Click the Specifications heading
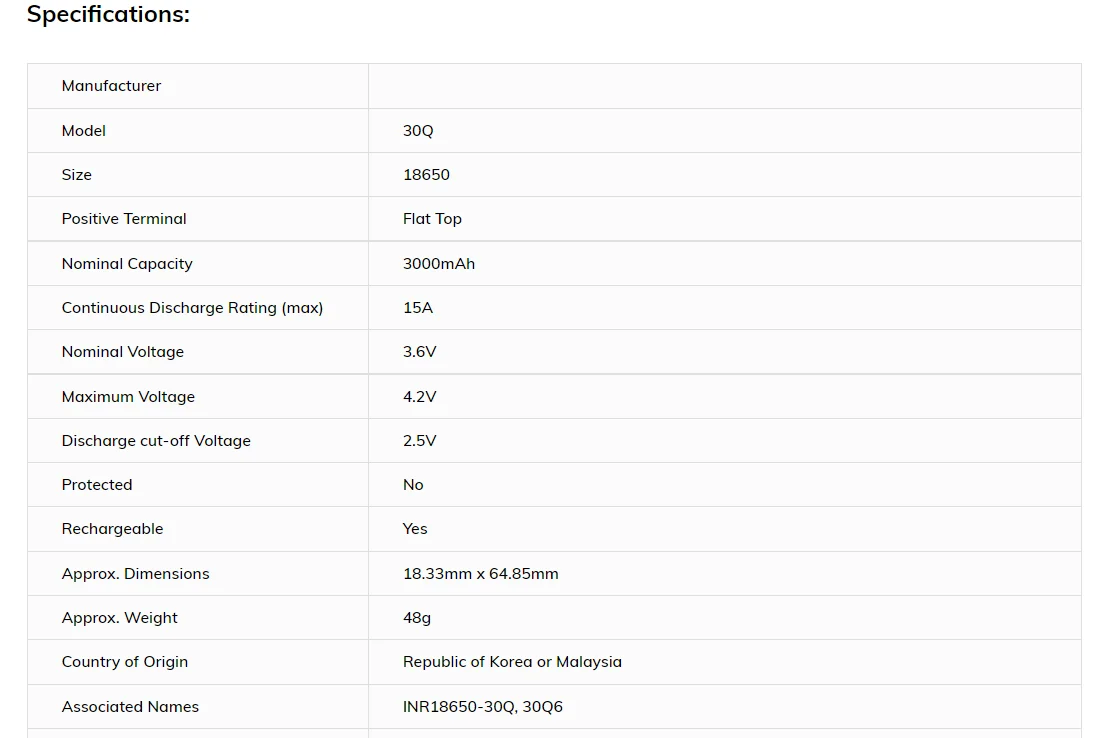 (x=108, y=15)
